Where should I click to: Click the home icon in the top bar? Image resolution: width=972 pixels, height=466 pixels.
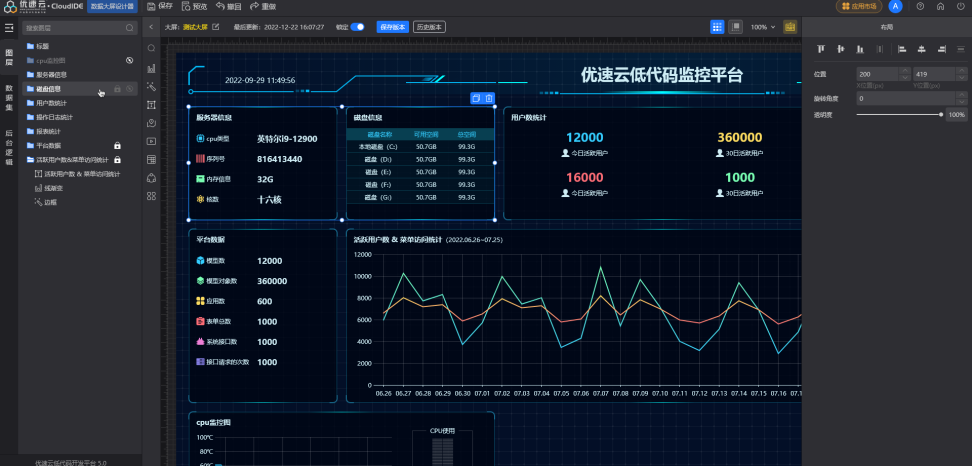click(940, 6)
